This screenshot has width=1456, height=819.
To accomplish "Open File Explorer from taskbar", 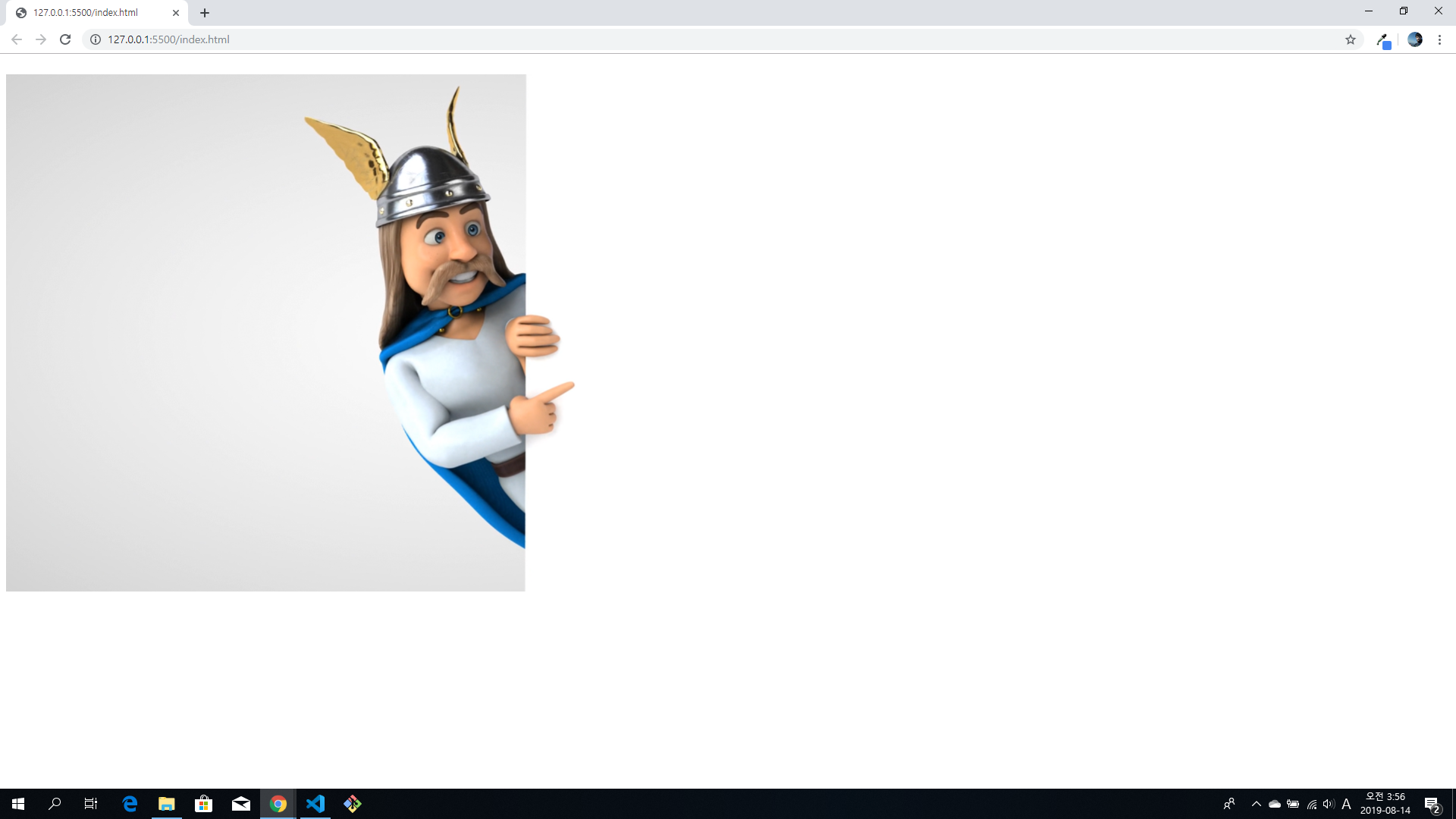I will pos(167,804).
